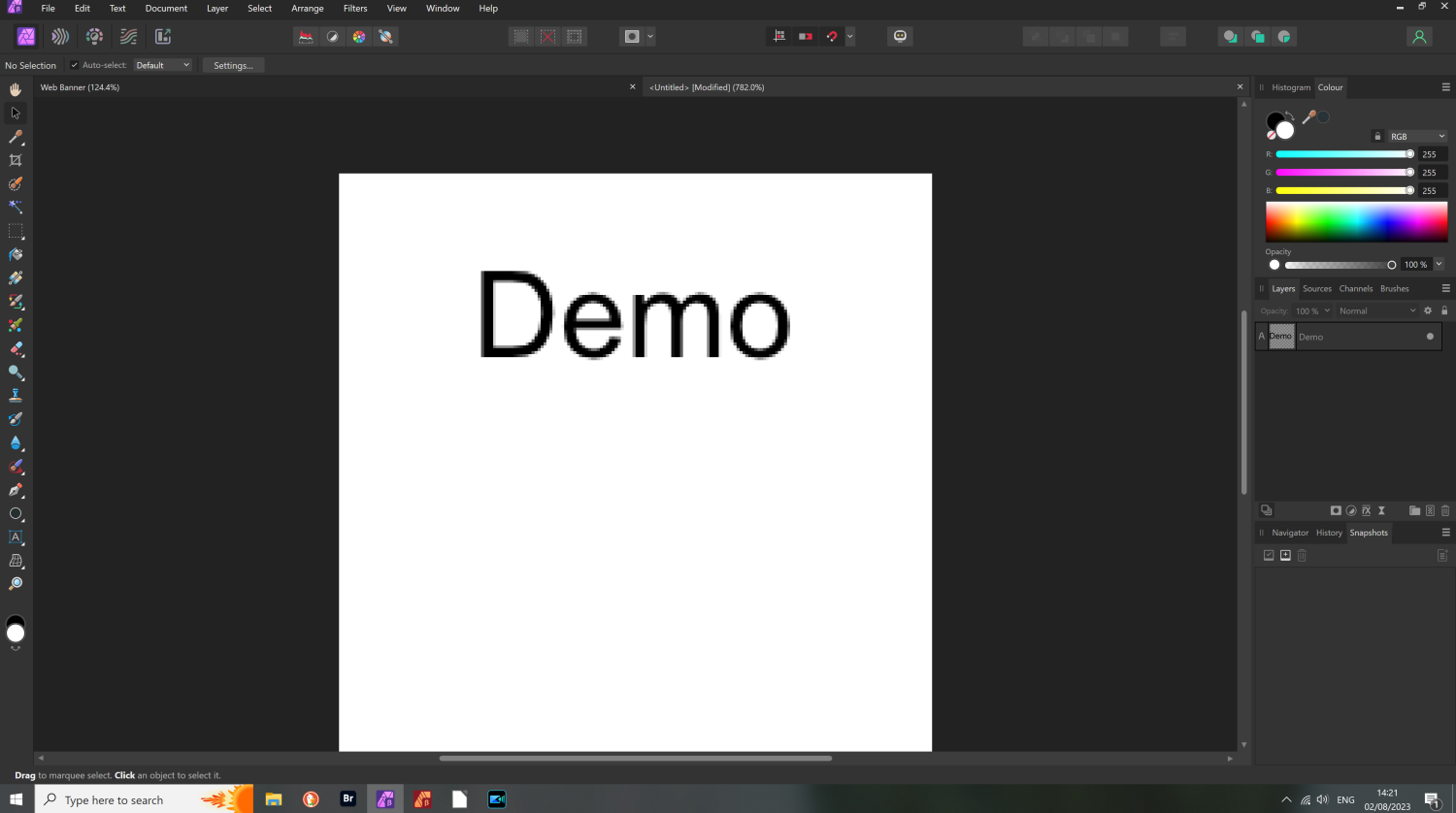The width and height of the screenshot is (1456, 813).
Task: Select the Colour Picker tool
Action: point(15,137)
